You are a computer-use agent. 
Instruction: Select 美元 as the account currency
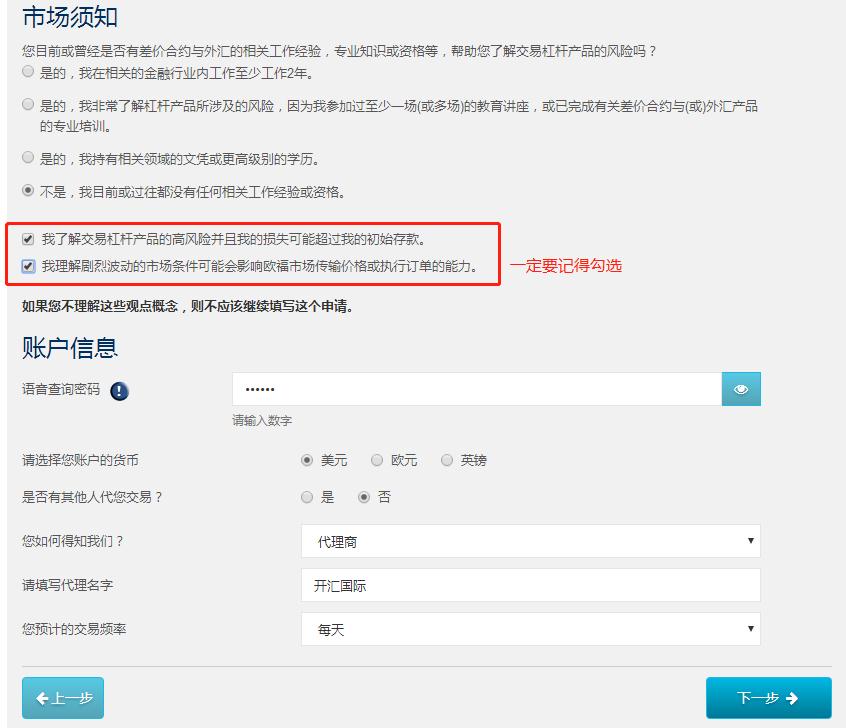pos(309,459)
